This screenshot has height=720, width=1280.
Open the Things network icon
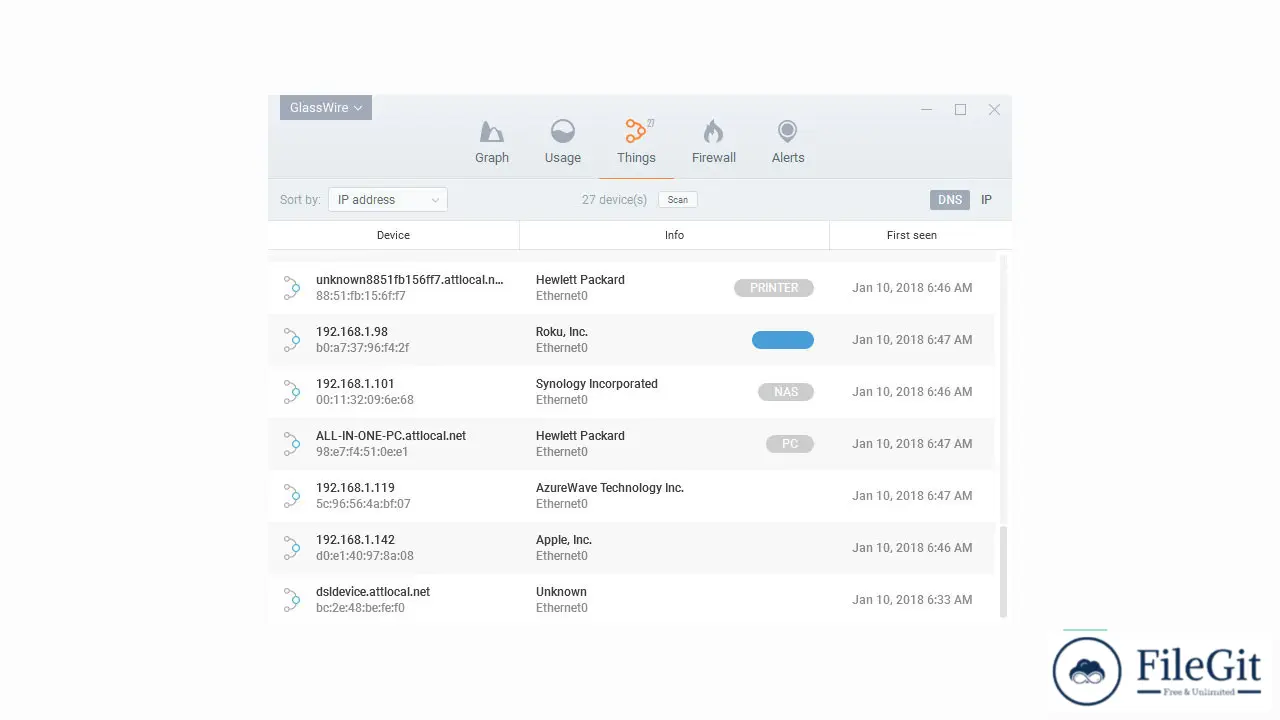636,131
